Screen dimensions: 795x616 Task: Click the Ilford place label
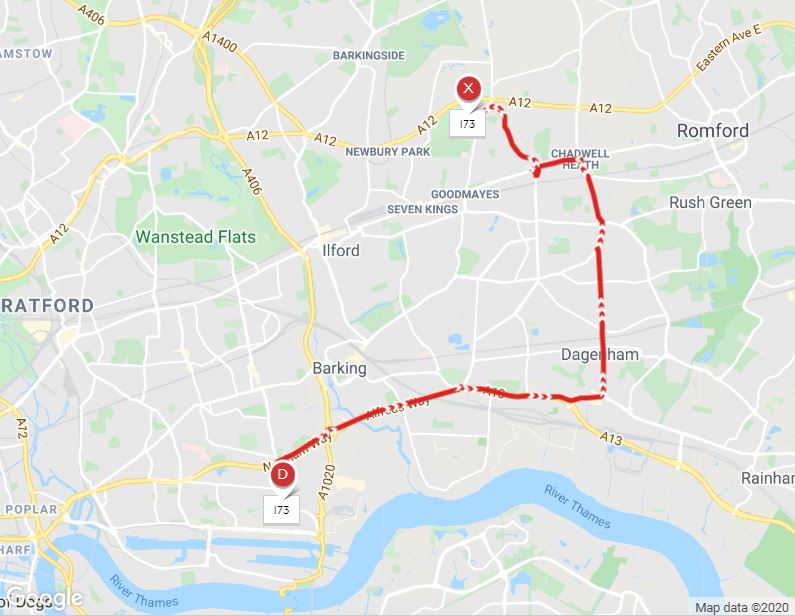[x=341, y=250]
